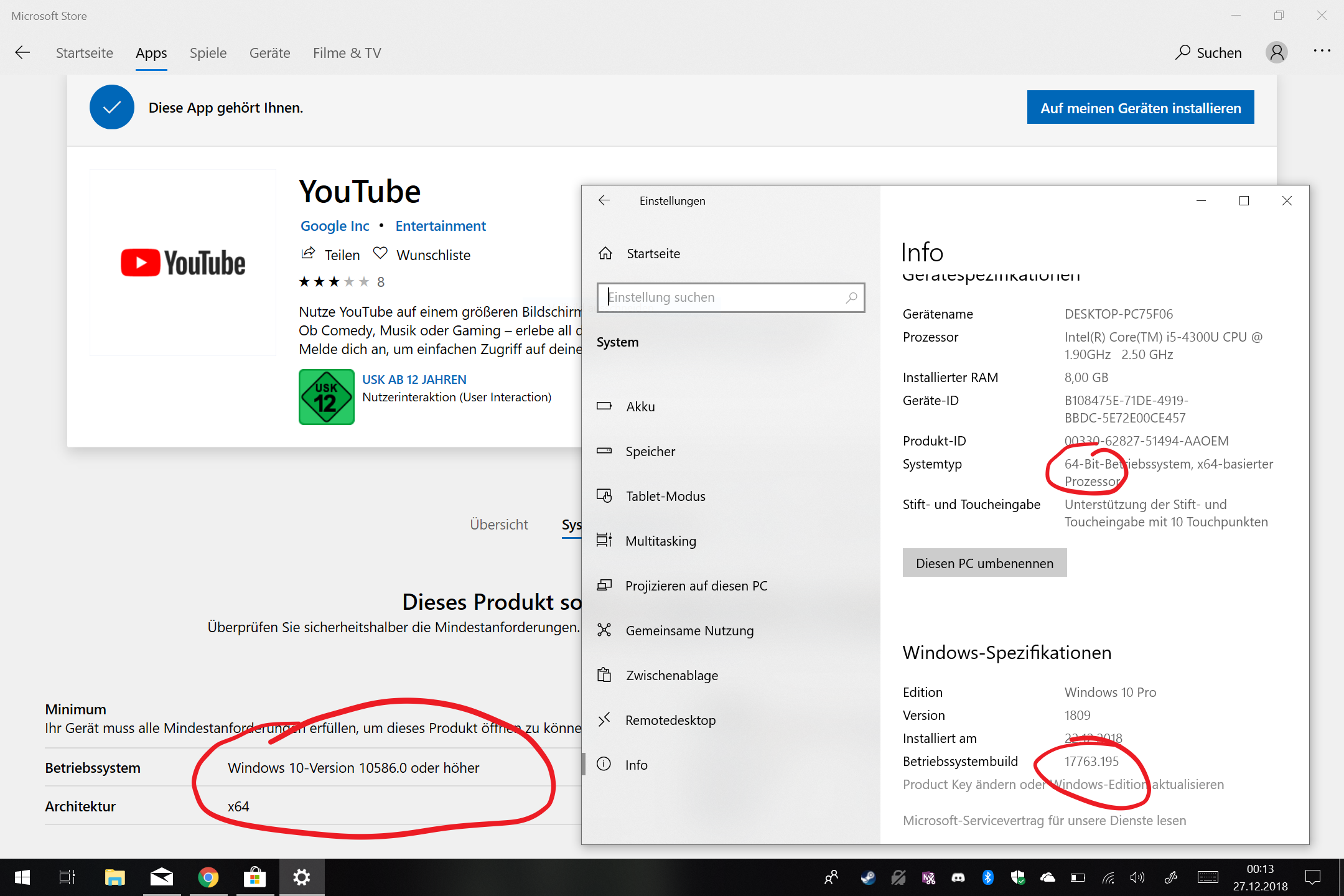Screen dimensions: 1344x896
Task: Open Google Chrome from taskbar
Action: pyautogui.click(x=208, y=877)
